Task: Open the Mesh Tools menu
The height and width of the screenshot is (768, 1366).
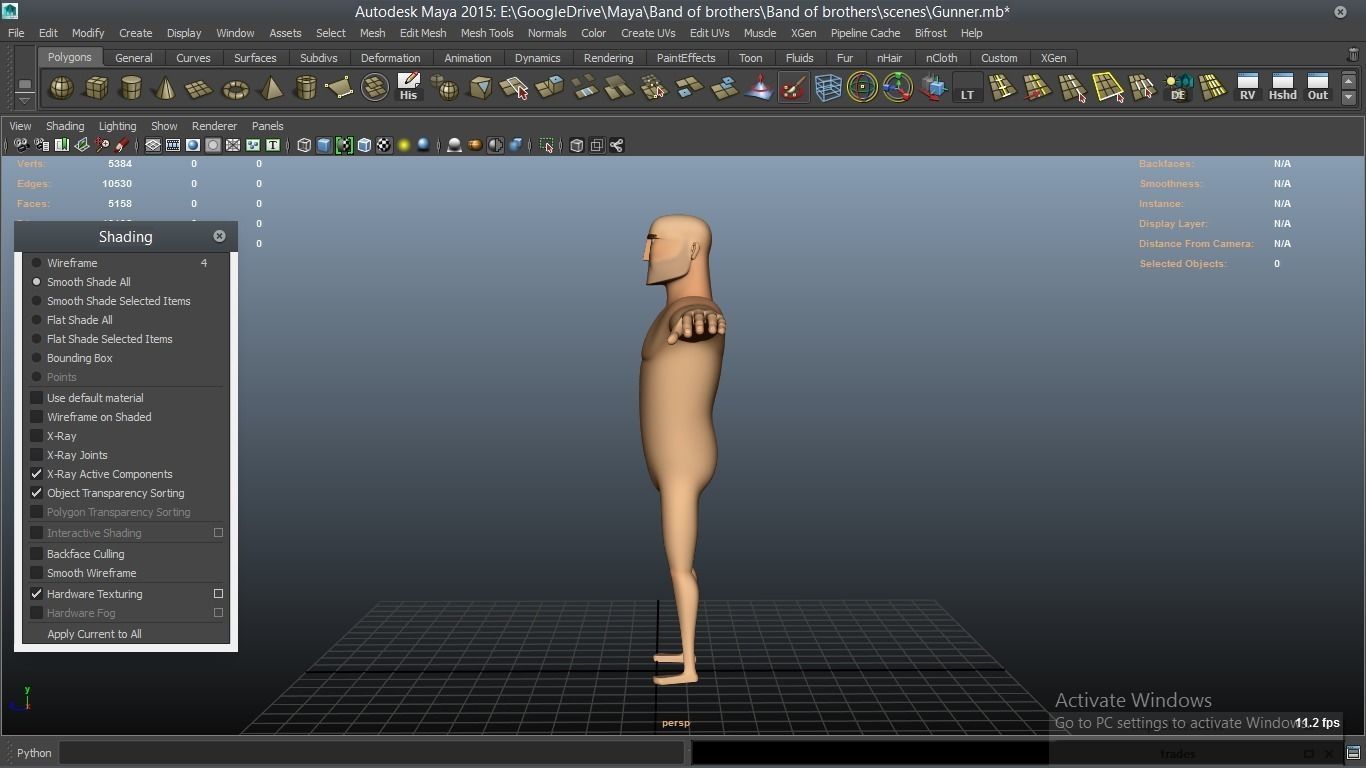Action: [x=487, y=33]
